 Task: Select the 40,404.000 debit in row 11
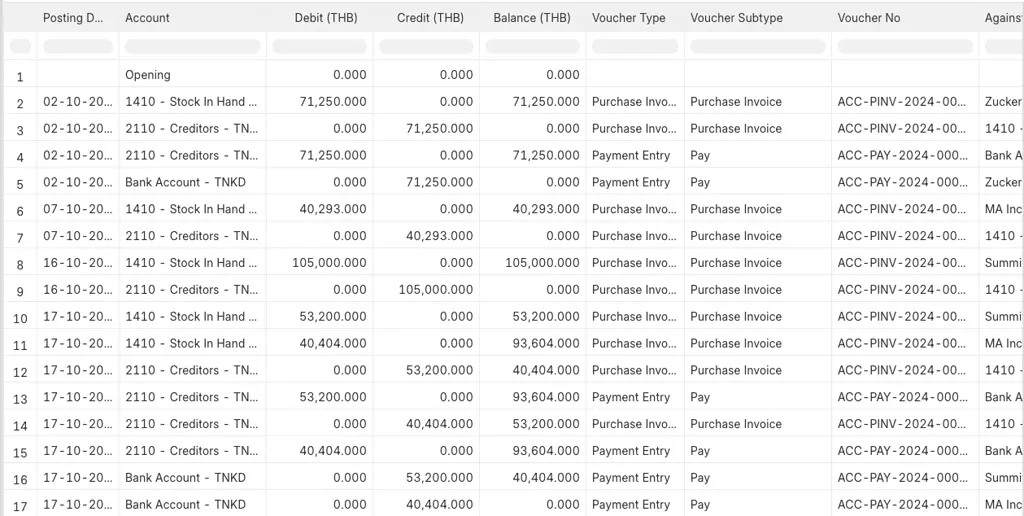[333, 342]
